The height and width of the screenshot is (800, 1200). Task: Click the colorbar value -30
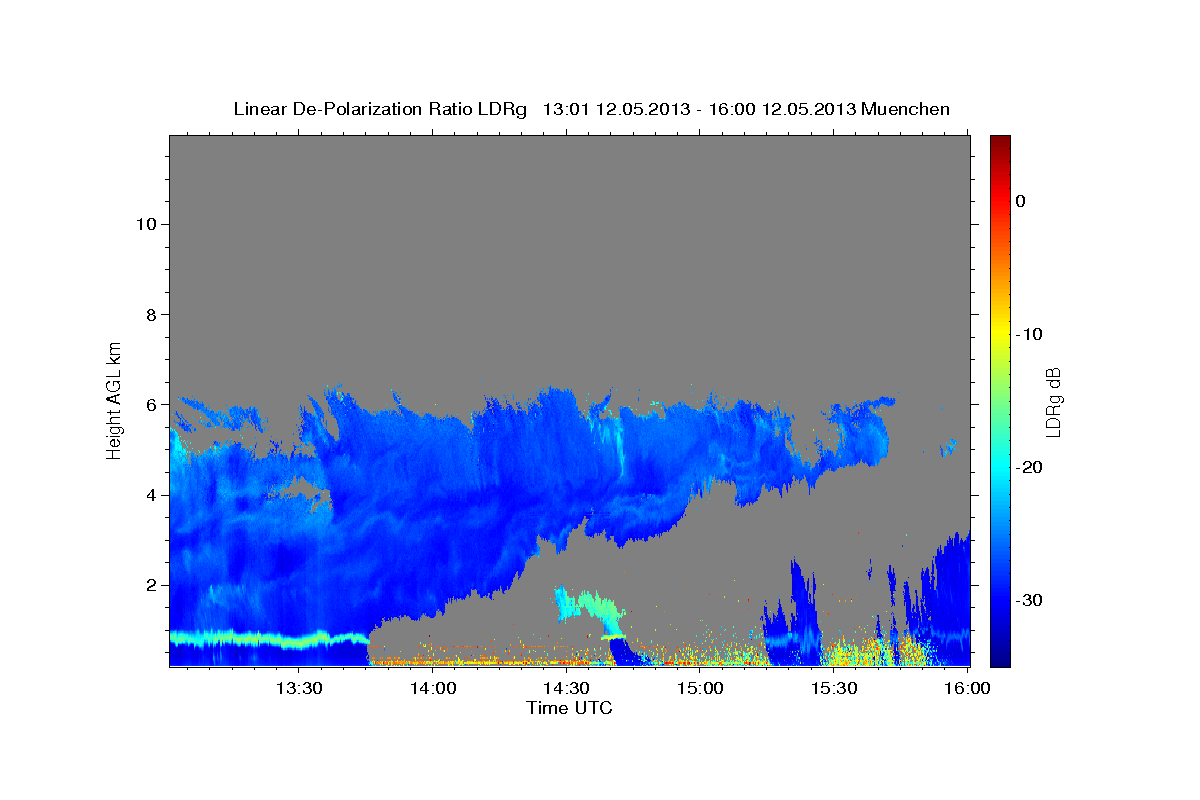1029,600
